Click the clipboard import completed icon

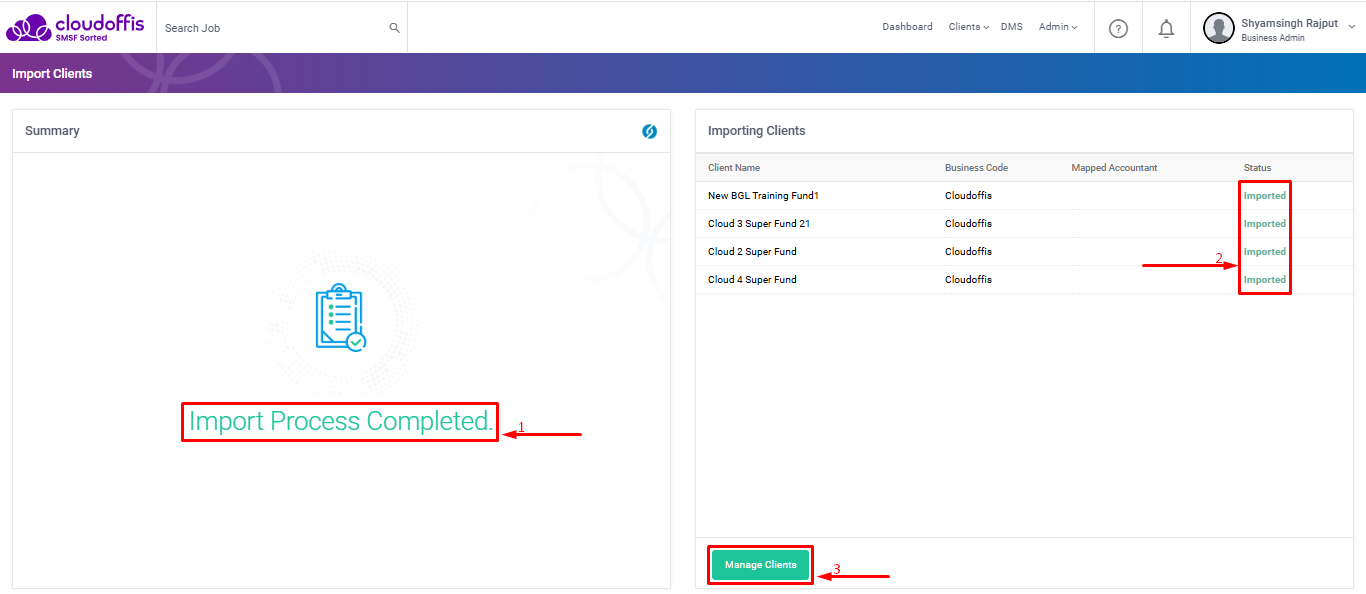coord(340,317)
